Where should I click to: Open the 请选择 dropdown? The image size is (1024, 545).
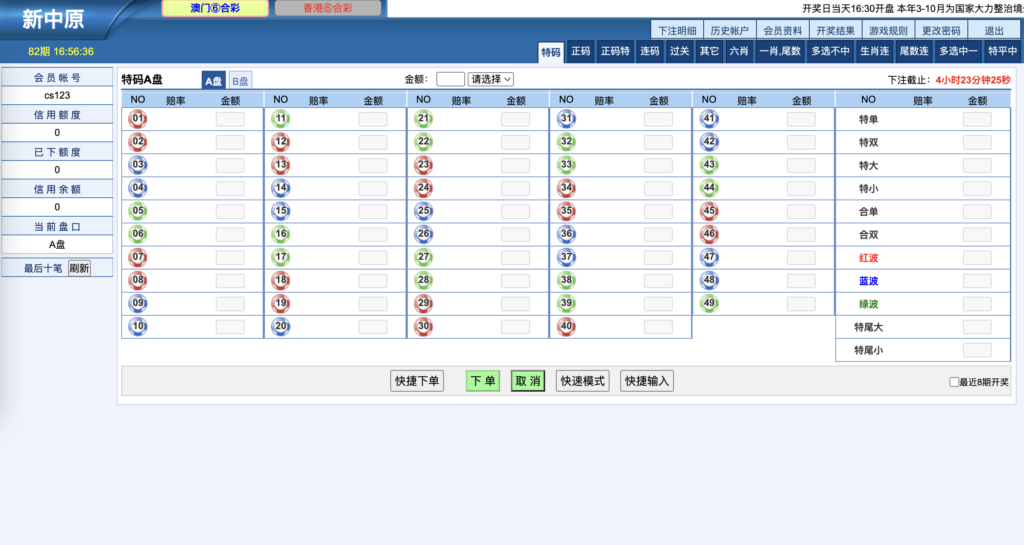(x=491, y=79)
